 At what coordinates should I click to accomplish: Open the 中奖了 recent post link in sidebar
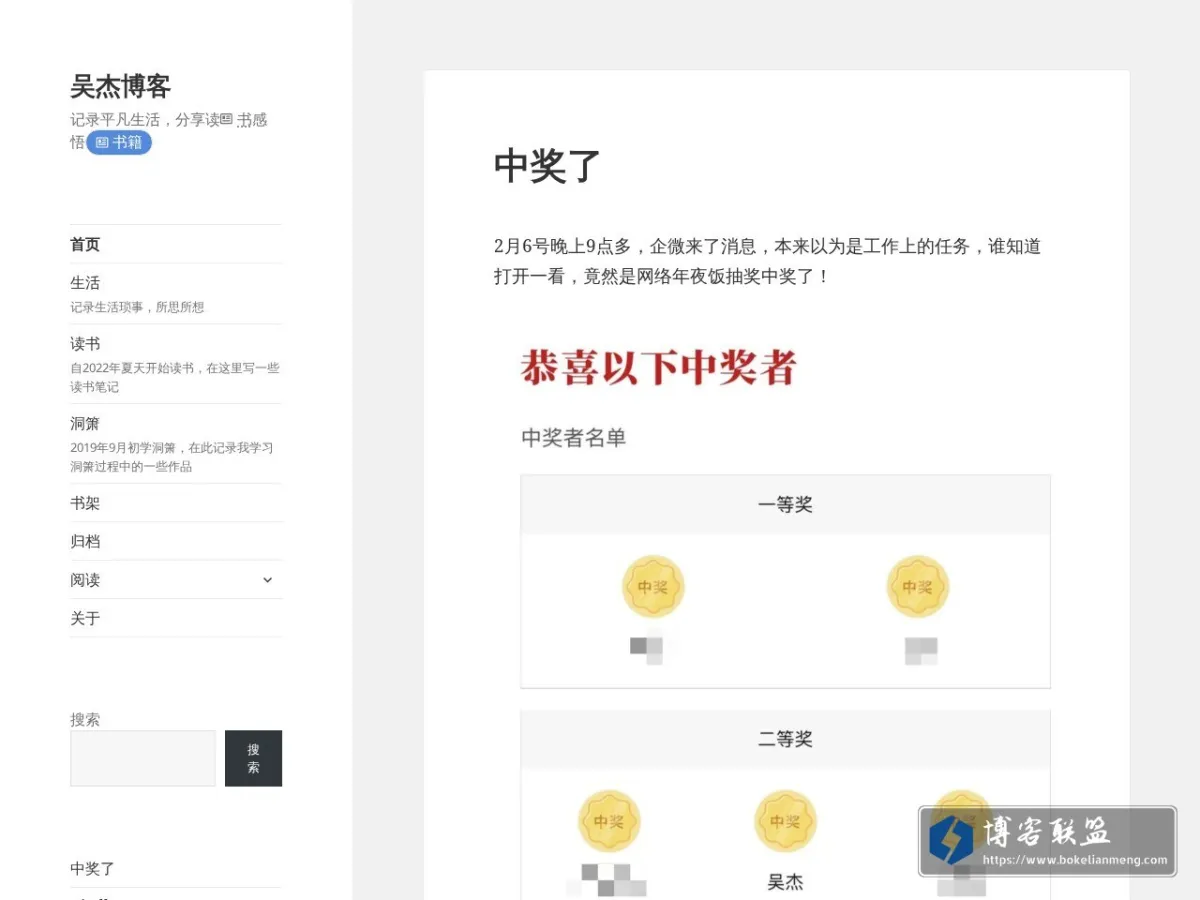93,869
